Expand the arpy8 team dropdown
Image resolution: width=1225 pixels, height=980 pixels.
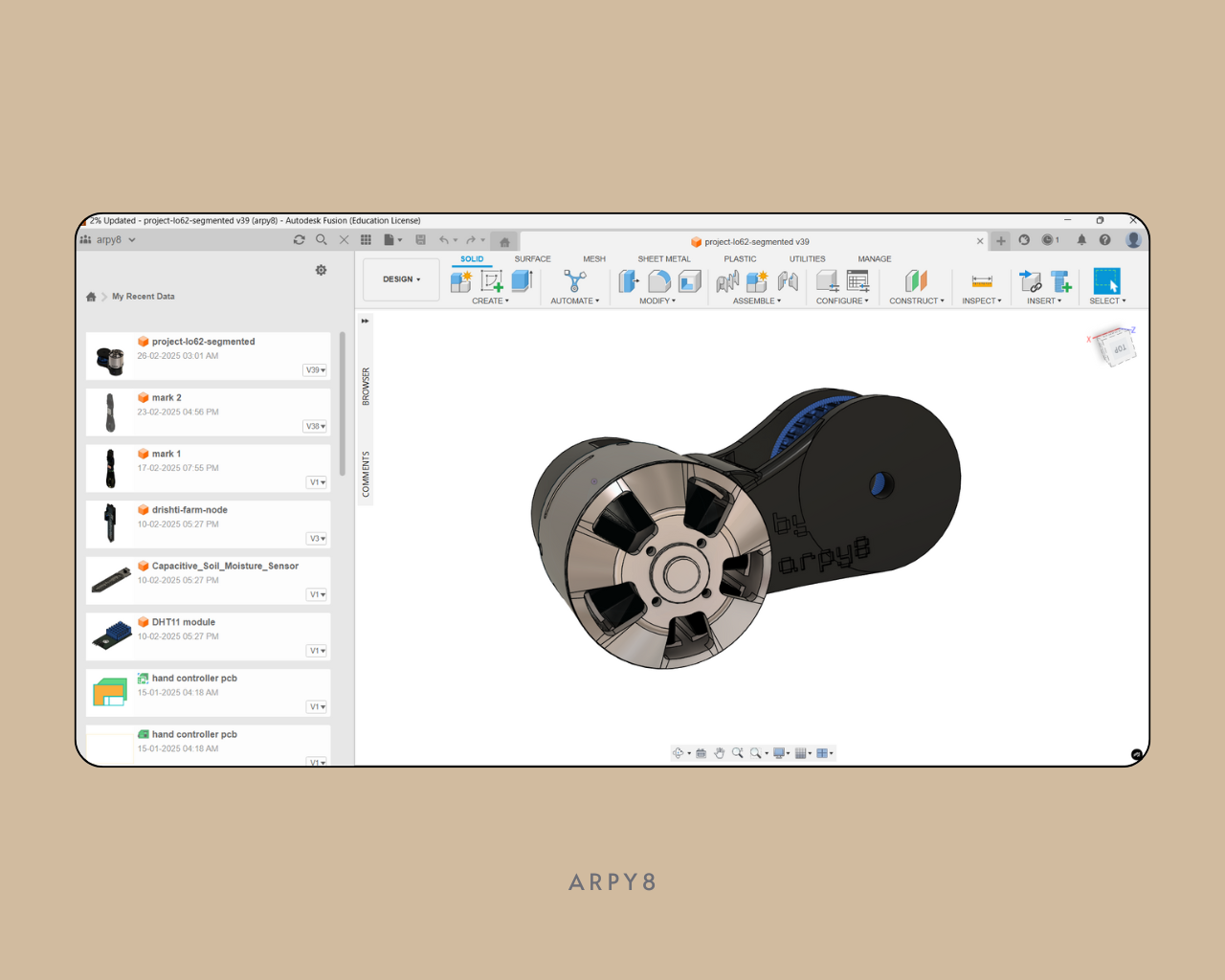point(132,240)
